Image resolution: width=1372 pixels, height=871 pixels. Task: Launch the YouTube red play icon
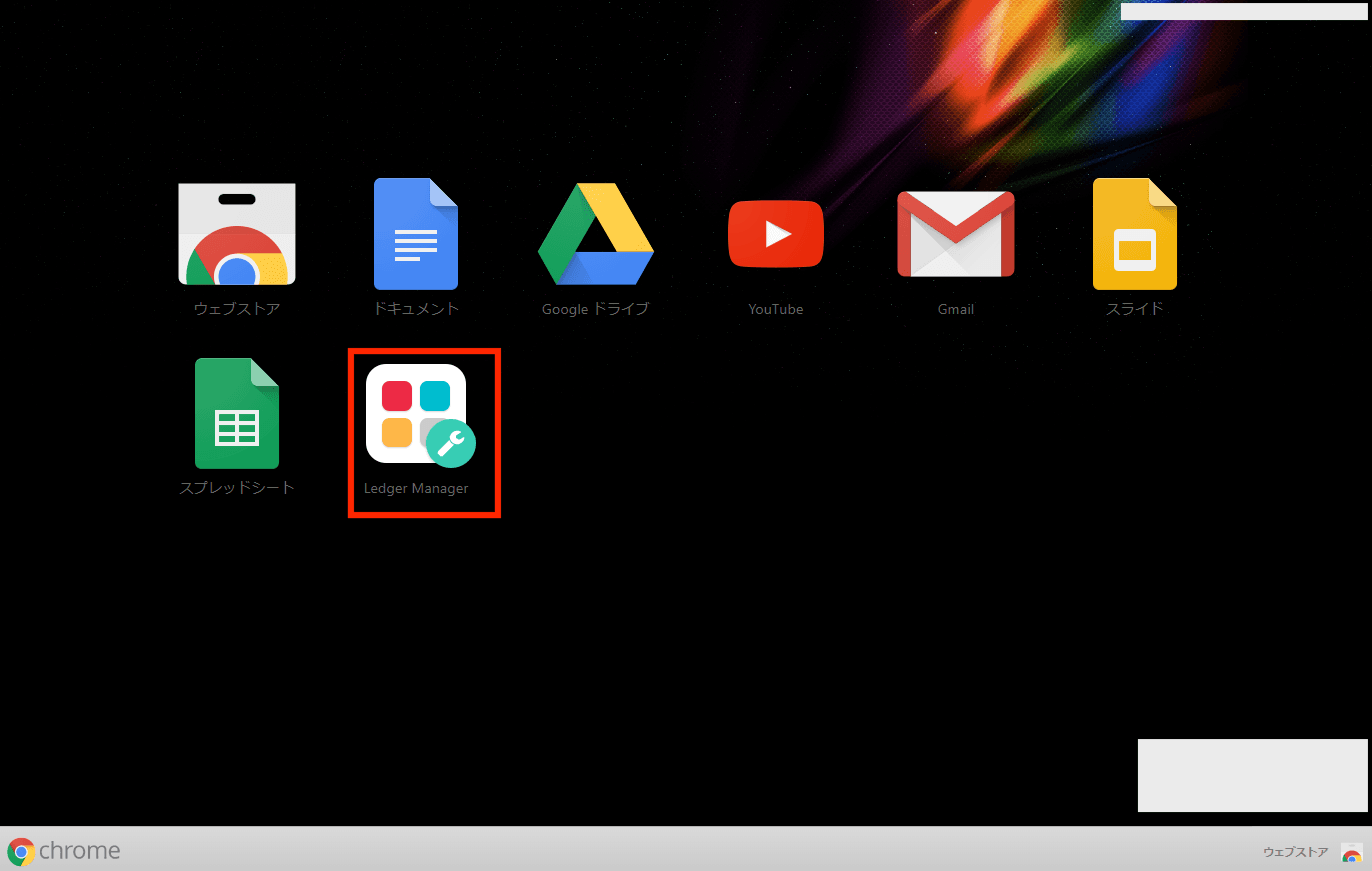click(x=776, y=234)
